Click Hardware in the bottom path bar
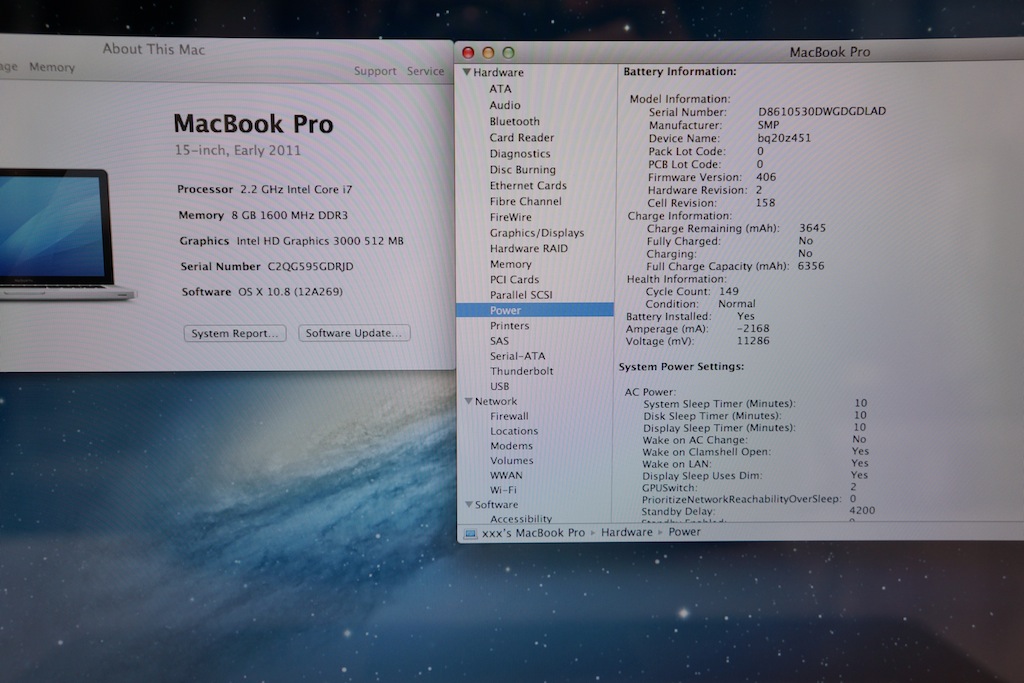The width and height of the screenshot is (1024, 683). click(627, 532)
